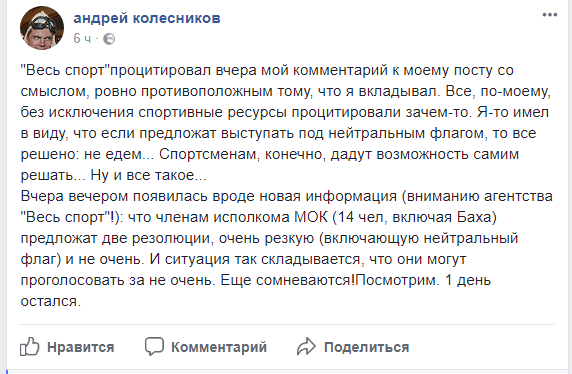572x374 pixels.
Task: Open the андрей колесников profile link
Action: [147, 18]
